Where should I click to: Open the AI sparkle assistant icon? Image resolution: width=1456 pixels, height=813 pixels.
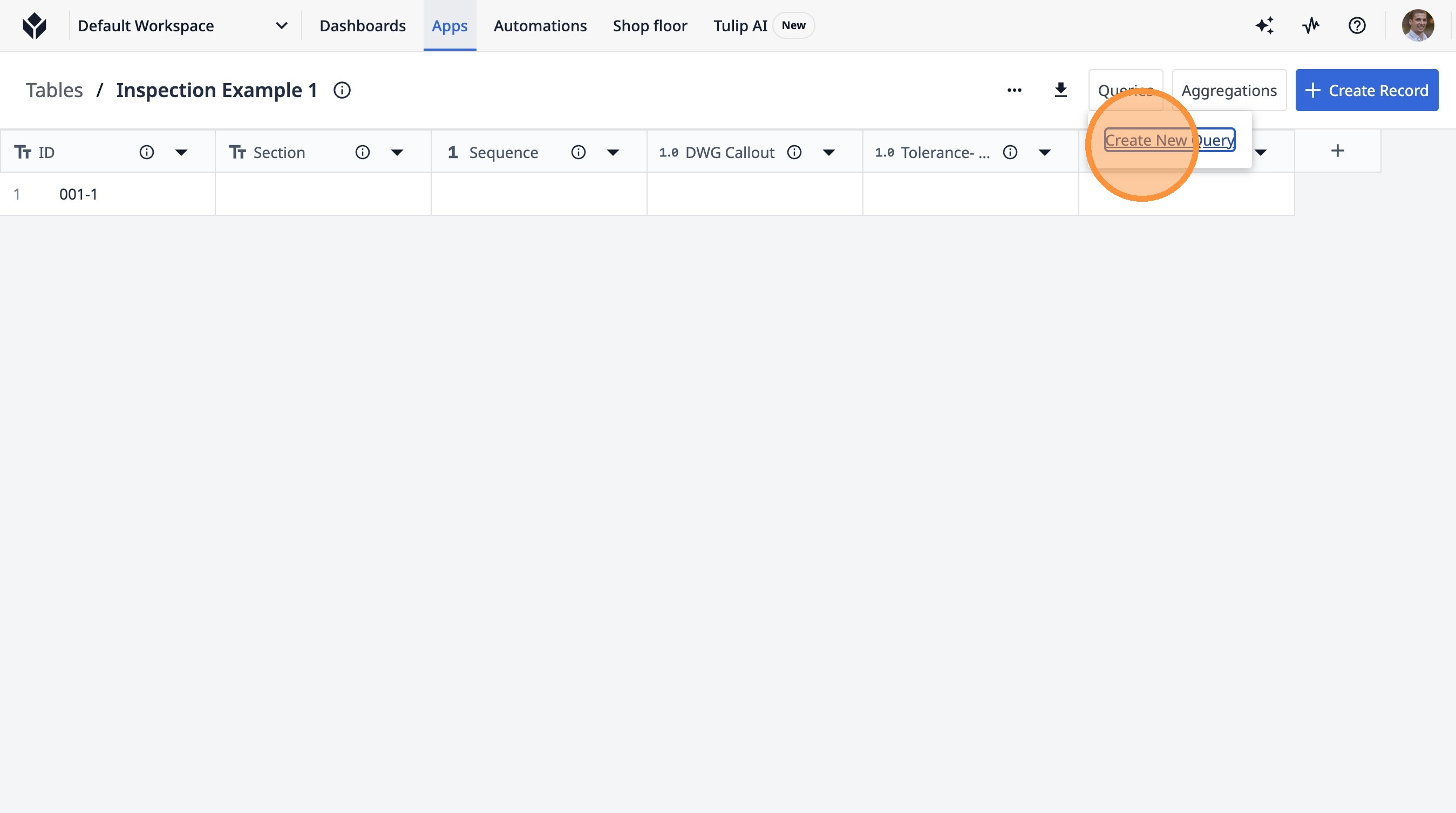pyautogui.click(x=1264, y=26)
